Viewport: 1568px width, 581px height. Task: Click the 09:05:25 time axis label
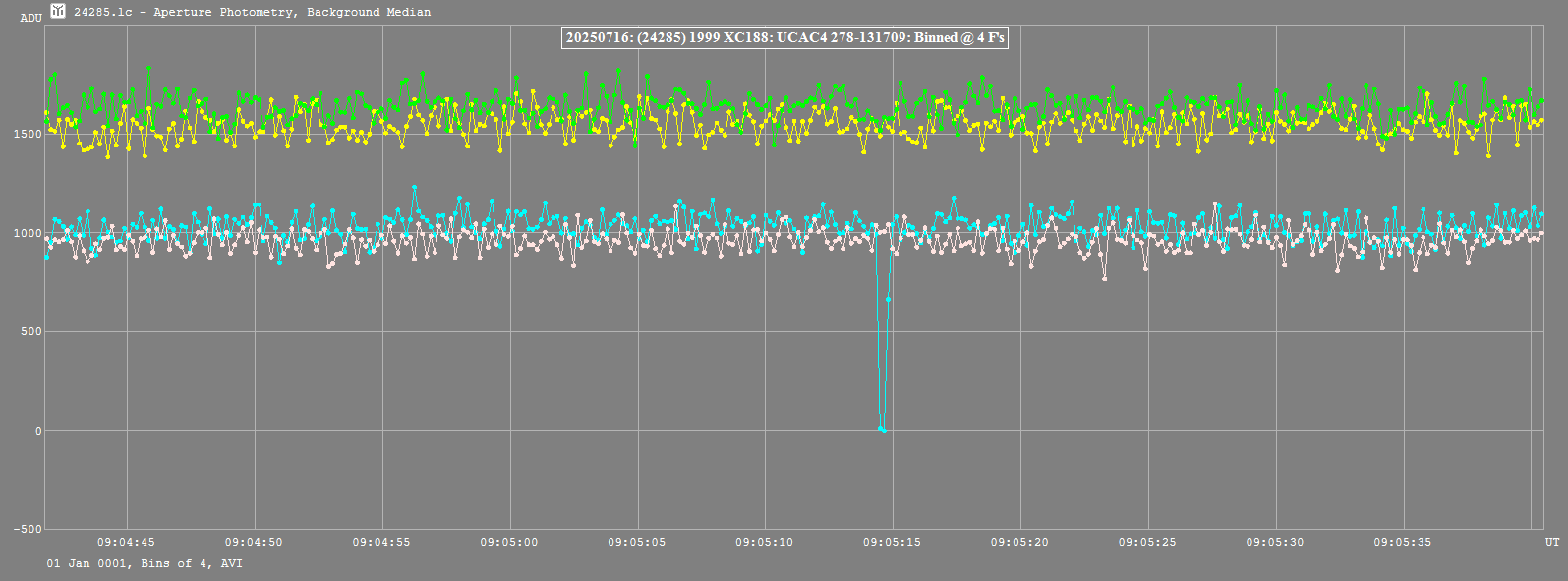click(1147, 542)
